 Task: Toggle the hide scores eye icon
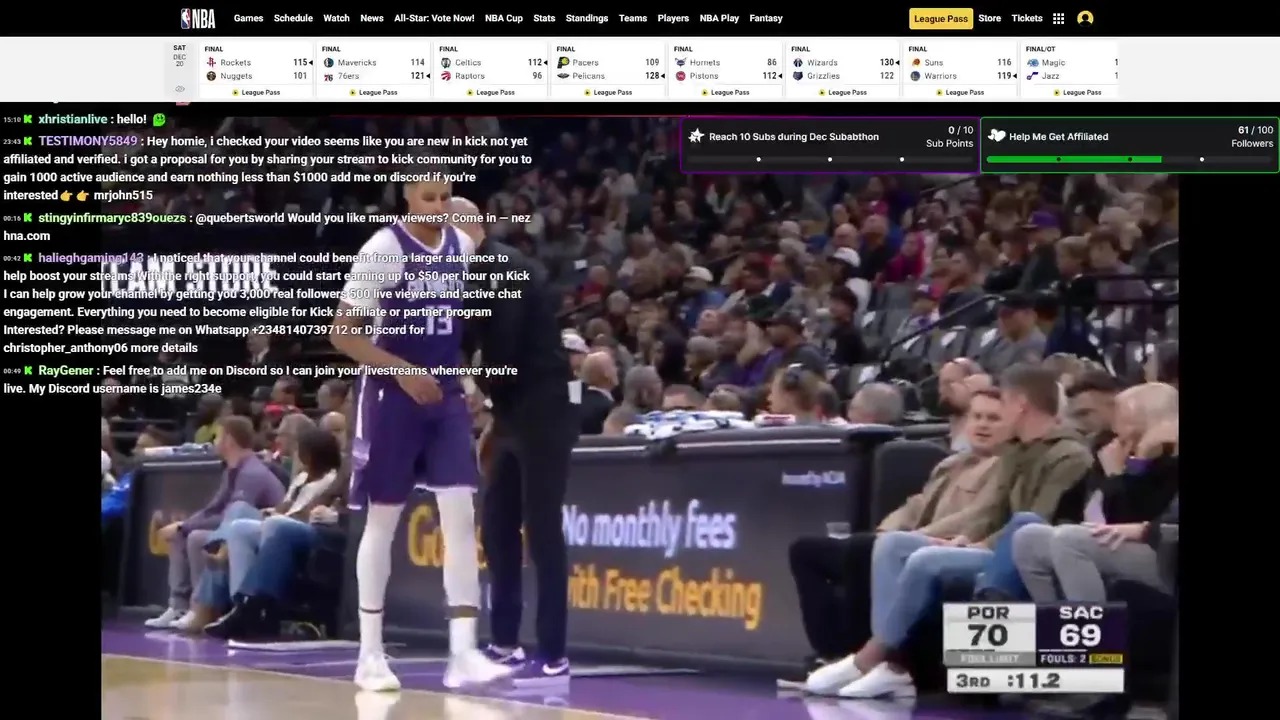click(180, 89)
